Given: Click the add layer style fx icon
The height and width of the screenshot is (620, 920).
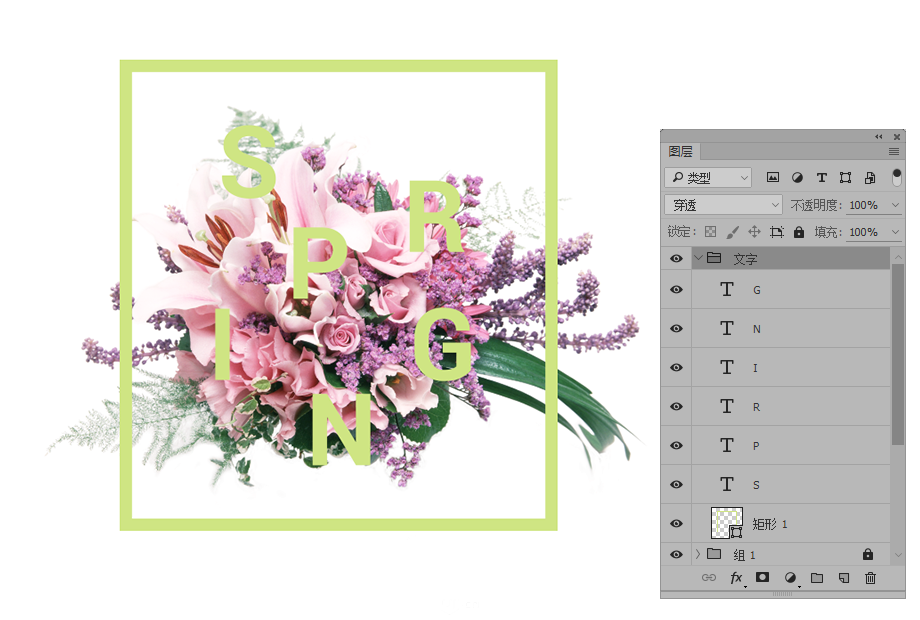Looking at the screenshot, I should tap(736, 578).
